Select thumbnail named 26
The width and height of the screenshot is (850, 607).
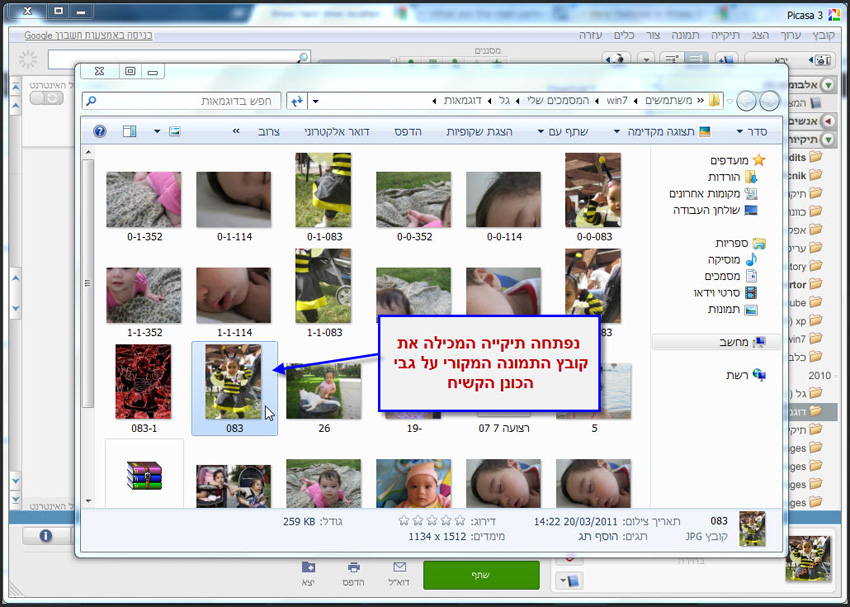pos(324,391)
